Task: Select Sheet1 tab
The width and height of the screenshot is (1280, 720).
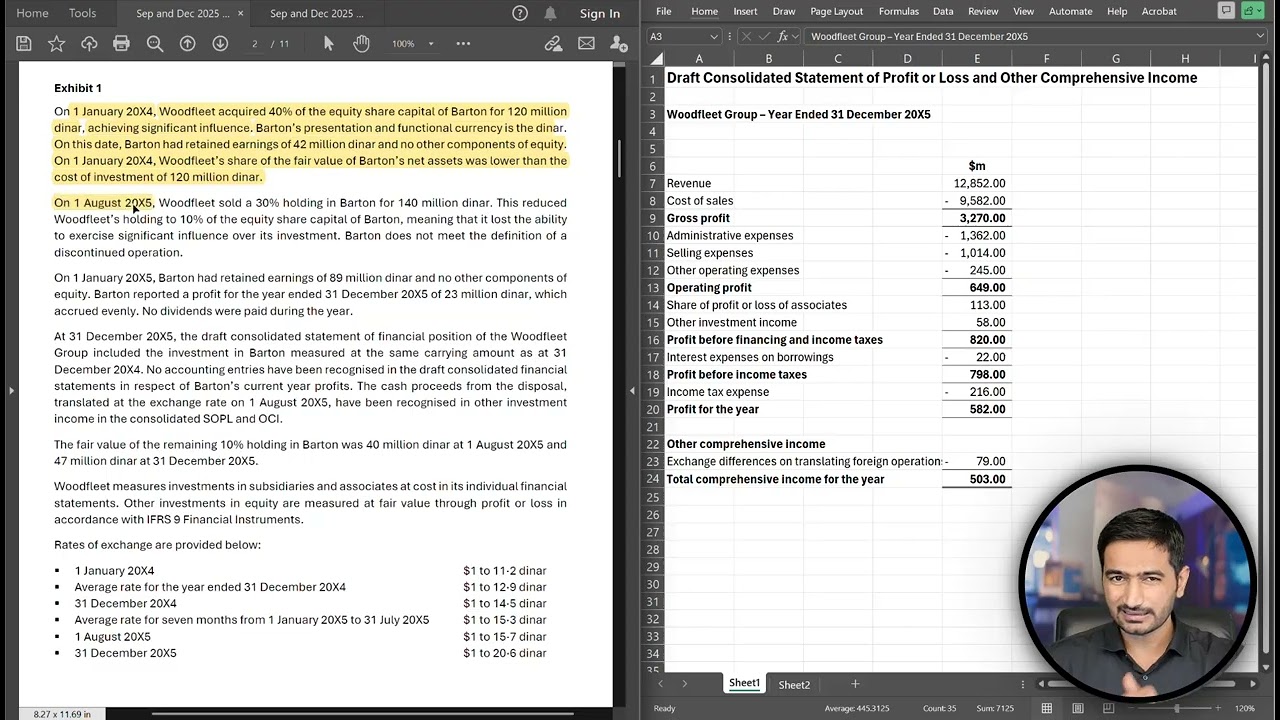Action: click(744, 684)
